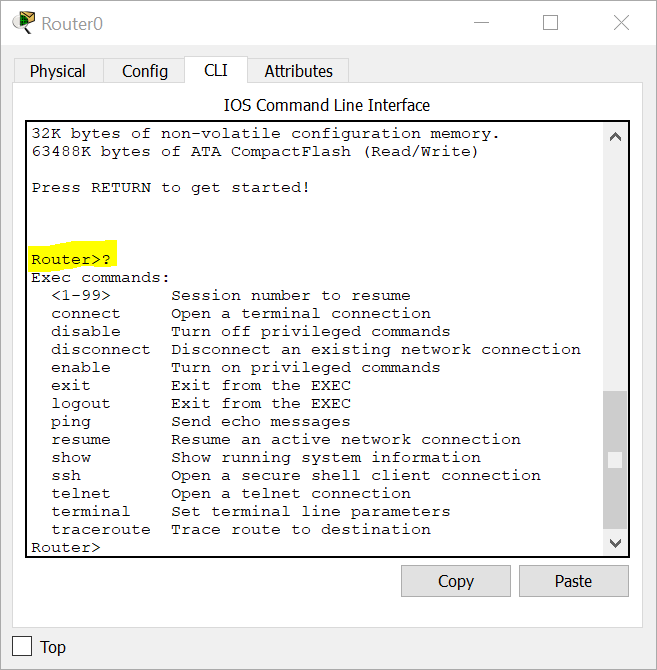The width and height of the screenshot is (657, 670).
Task: Click the 'Router0' title text
Action: (x=72, y=24)
